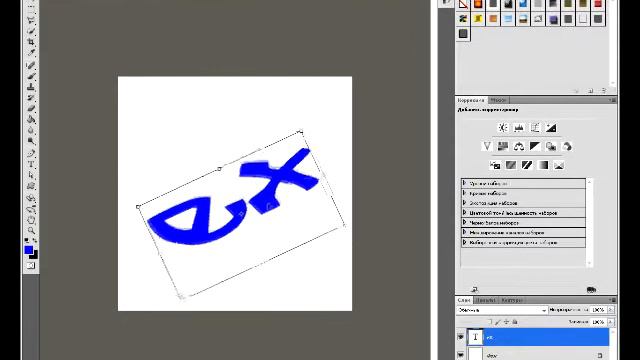Expand Цветовой тон/Насыщенность presets

(464, 213)
